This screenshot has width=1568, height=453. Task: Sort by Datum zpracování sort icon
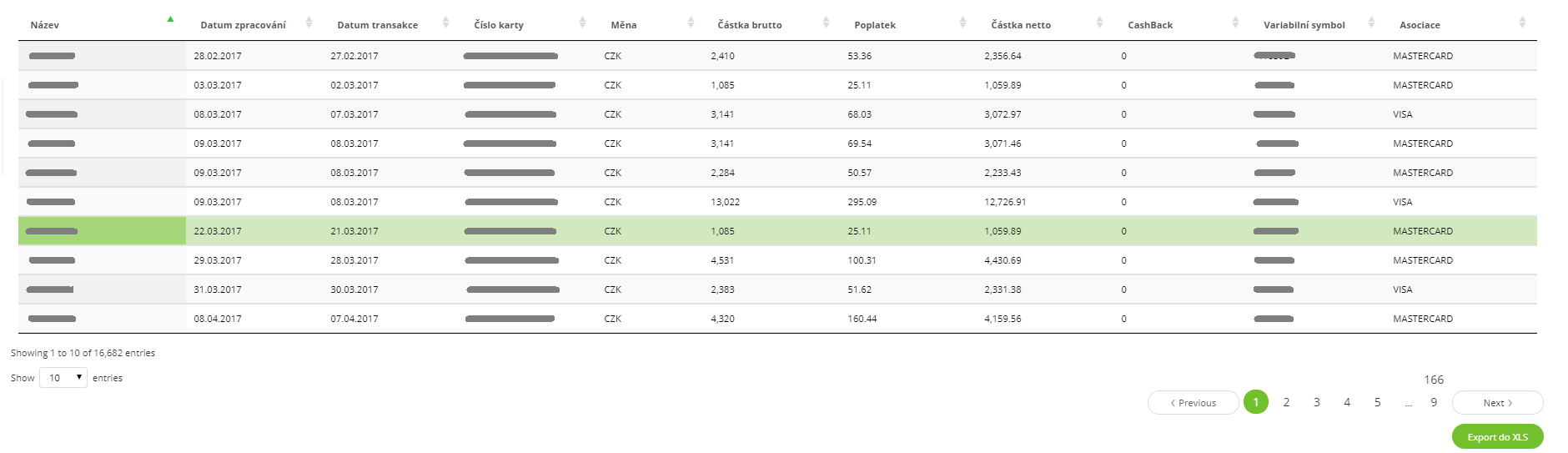point(309,23)
